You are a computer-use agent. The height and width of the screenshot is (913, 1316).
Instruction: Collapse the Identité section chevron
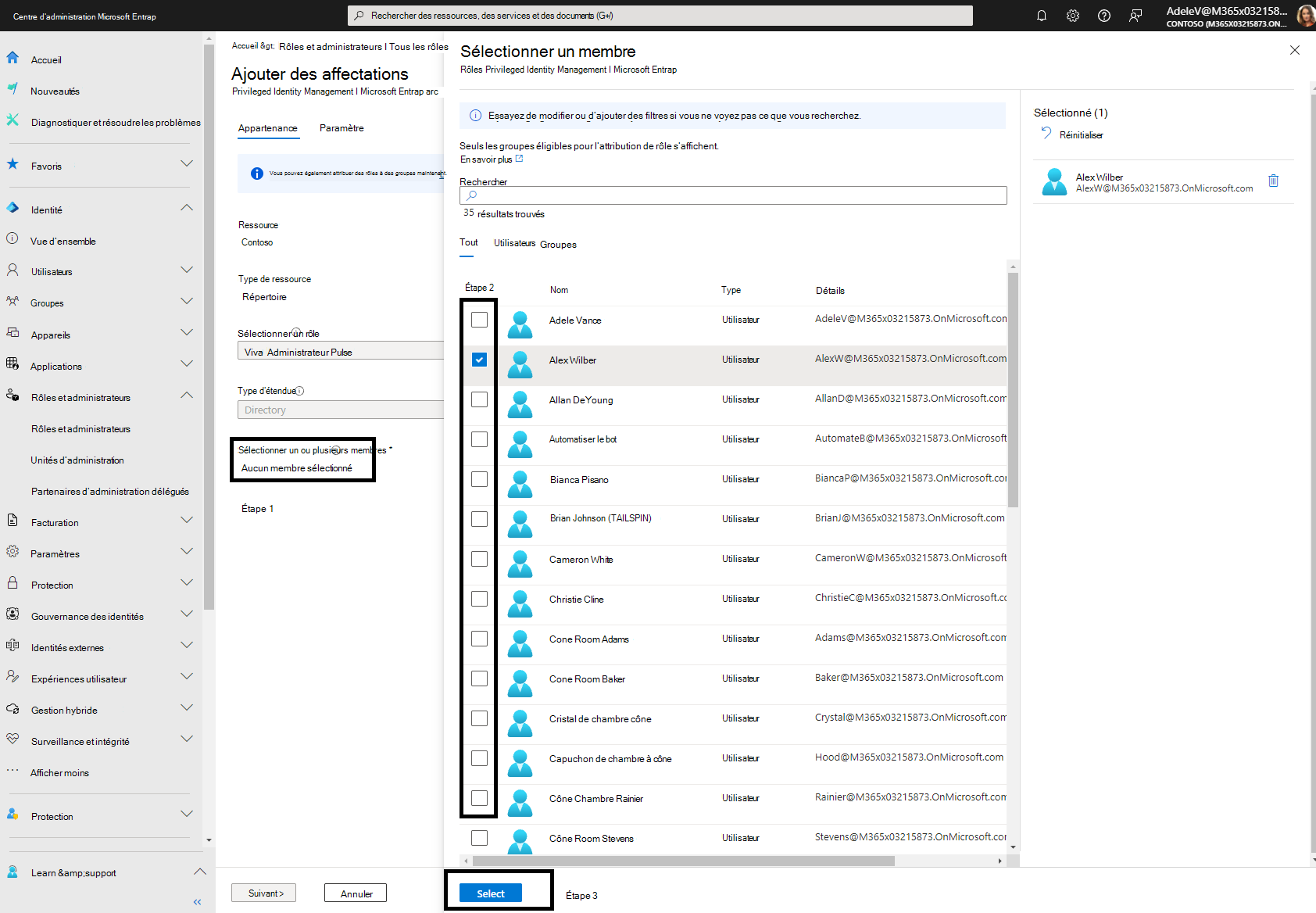click(x=187, y=207)
